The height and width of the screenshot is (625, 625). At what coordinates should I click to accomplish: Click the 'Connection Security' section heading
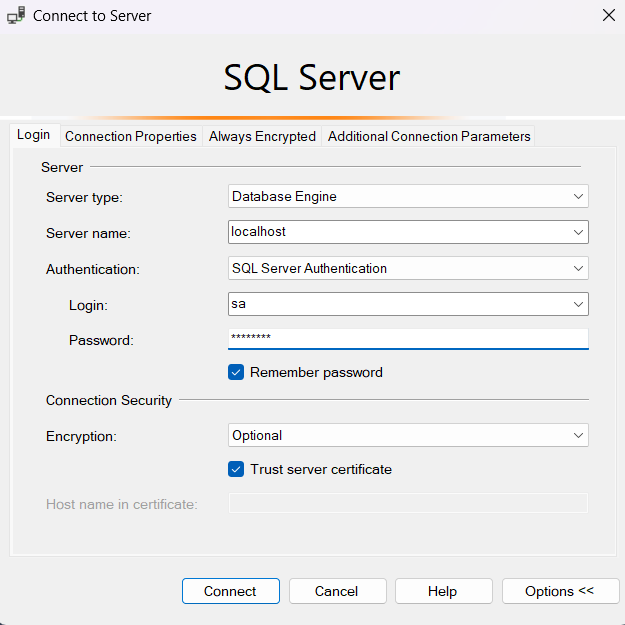coord(109,400)
